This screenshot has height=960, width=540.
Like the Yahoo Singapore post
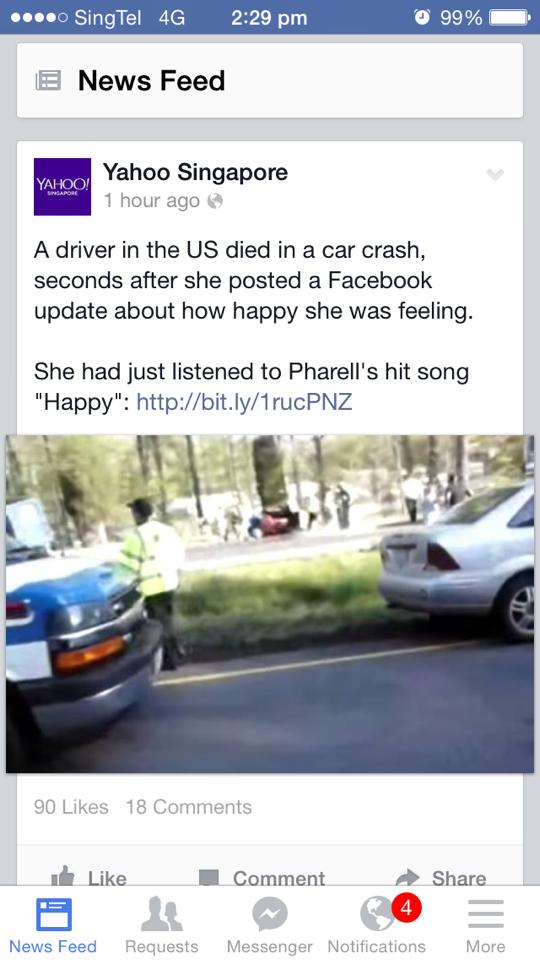click(89, 877)
